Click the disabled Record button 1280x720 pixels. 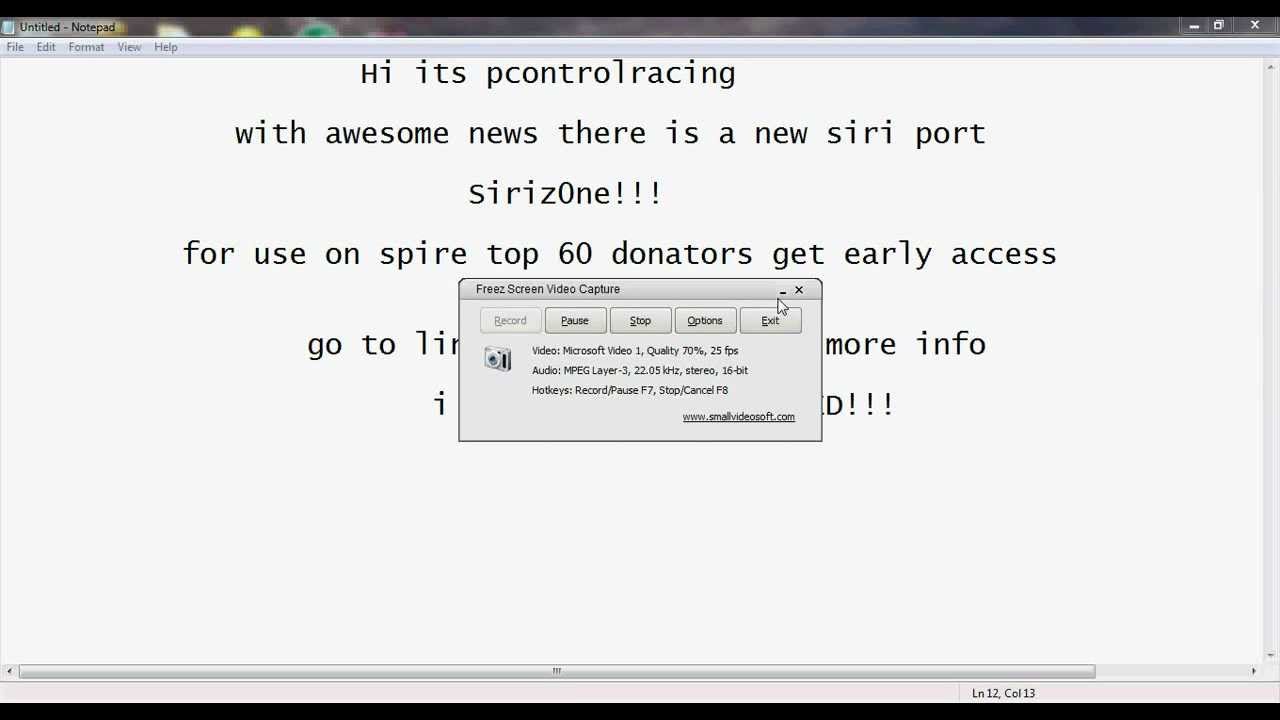point(510,321)
